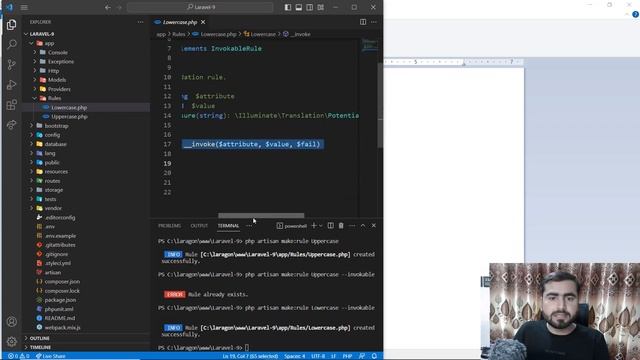The image size is (640, 360).
Task: Close the terminal panel
Action: pos(373,226)
